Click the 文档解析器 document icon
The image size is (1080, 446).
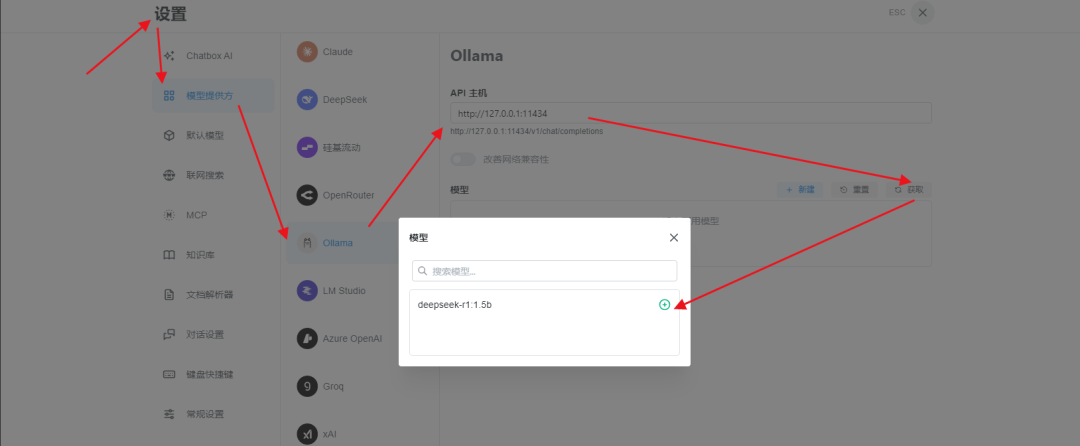coord(169,295)
